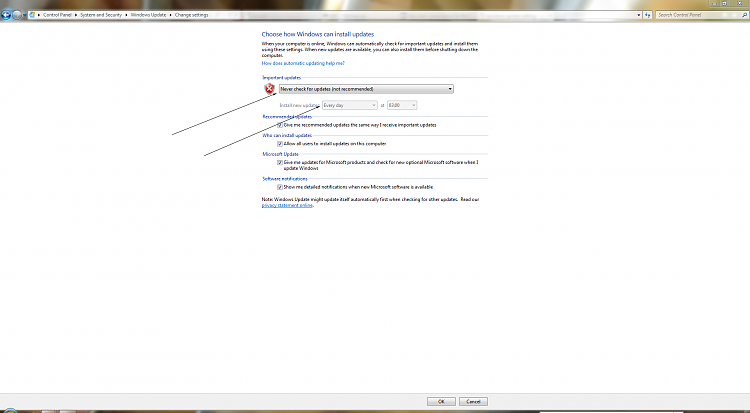The width and height of the screenshot is (750, 413).
Task: Expand arrow after System and Security breadcrumb
Action: click(x=126, y=15)
